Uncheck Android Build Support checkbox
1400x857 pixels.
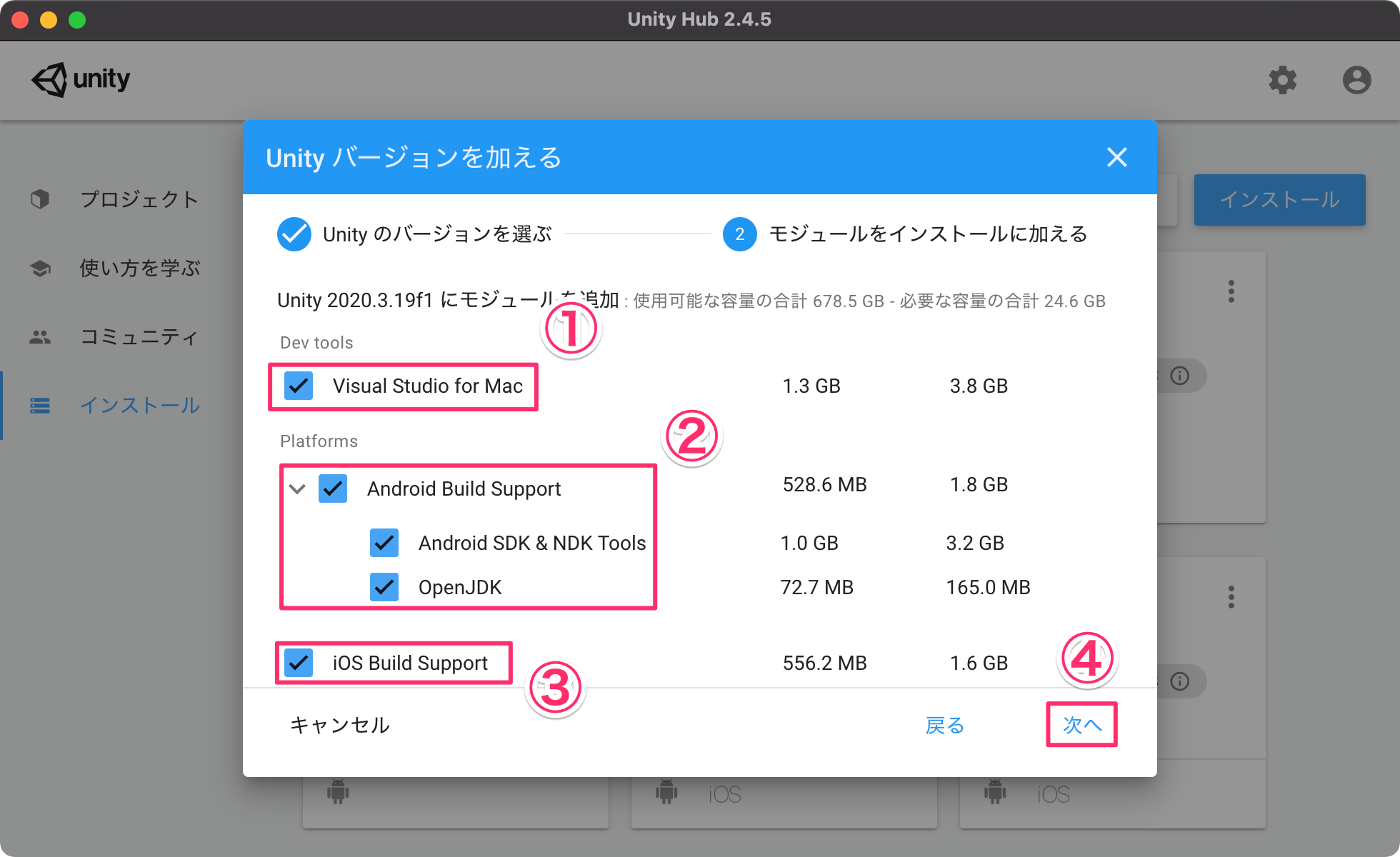[x=333, y=488]
